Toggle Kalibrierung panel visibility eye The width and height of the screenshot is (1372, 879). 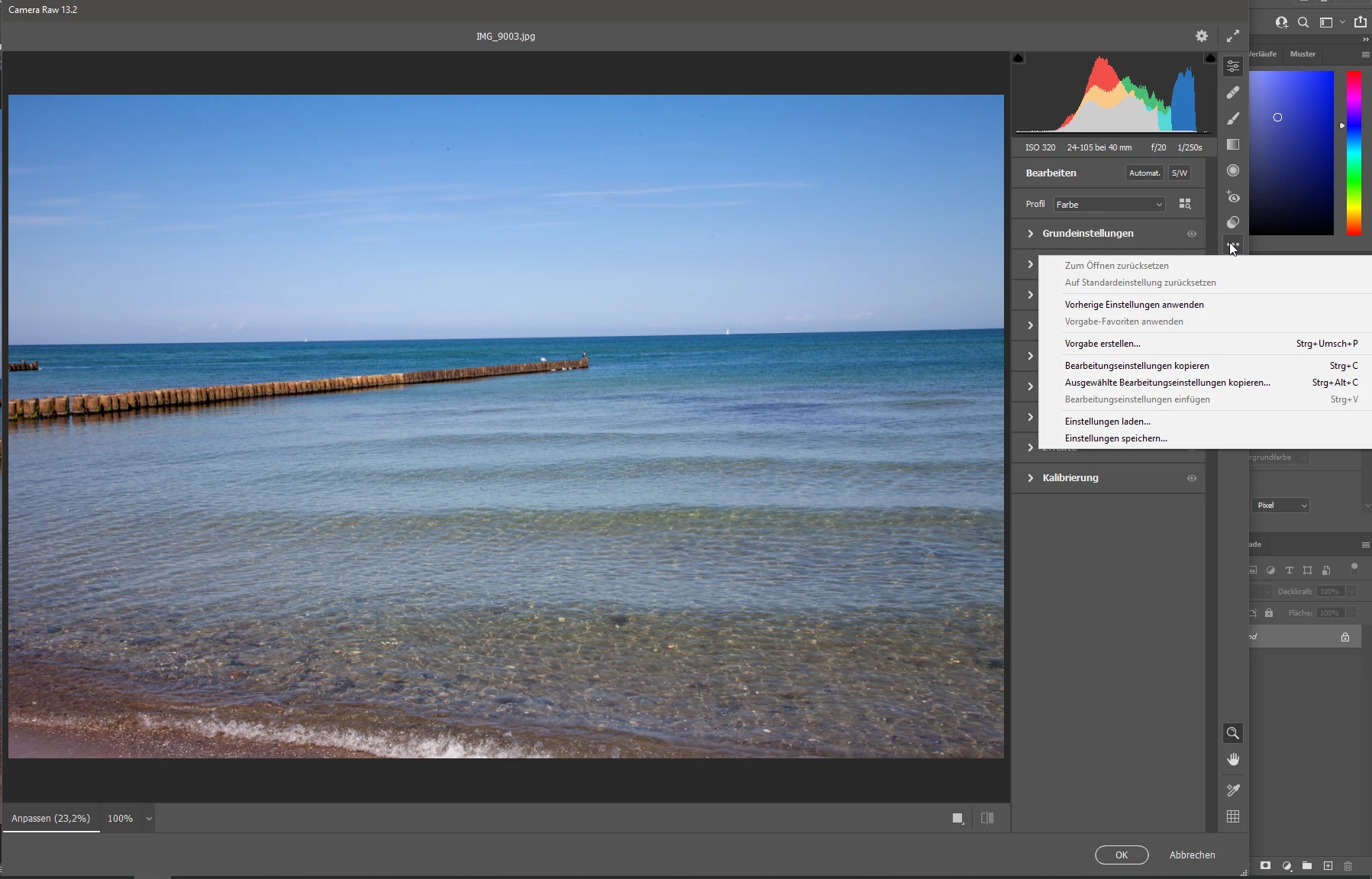1192,478
